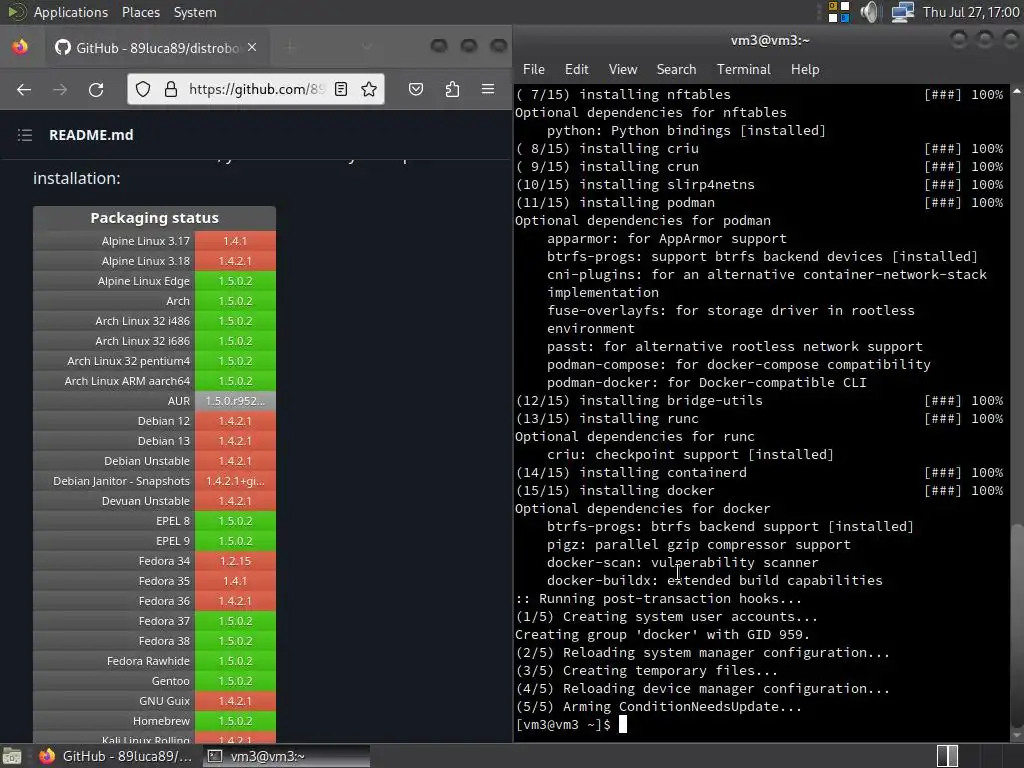Click the AUR version badge

235,401
